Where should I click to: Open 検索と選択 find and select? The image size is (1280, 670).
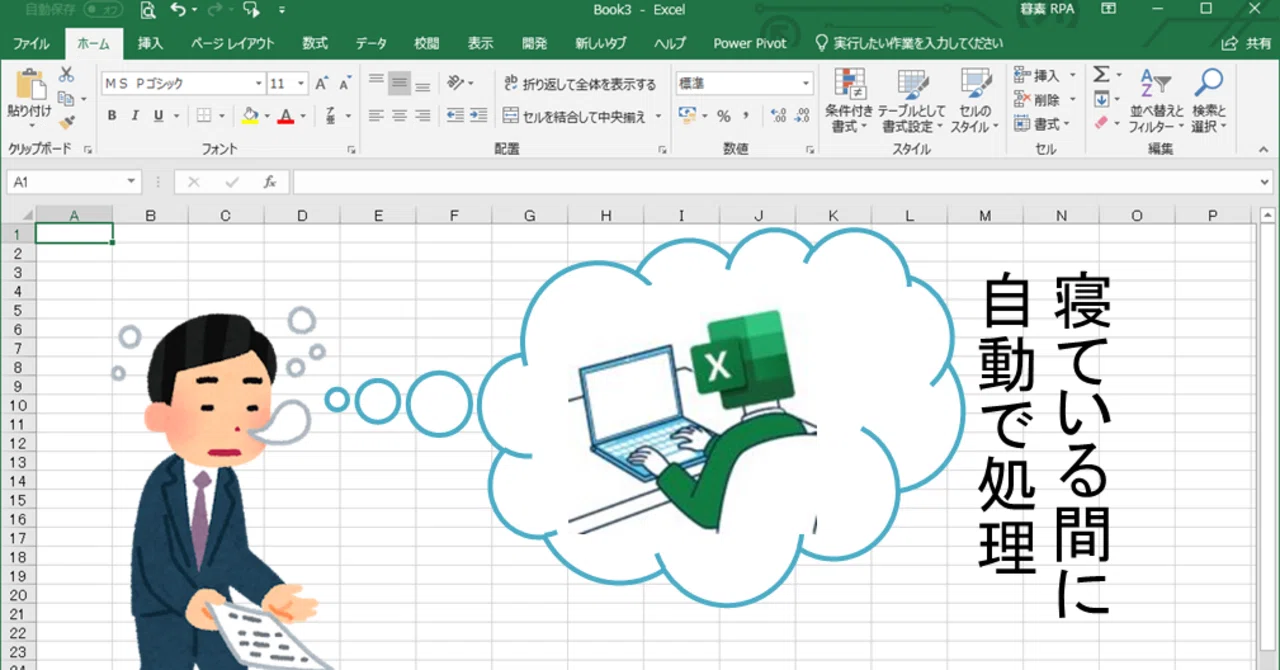pos(1209,101)
